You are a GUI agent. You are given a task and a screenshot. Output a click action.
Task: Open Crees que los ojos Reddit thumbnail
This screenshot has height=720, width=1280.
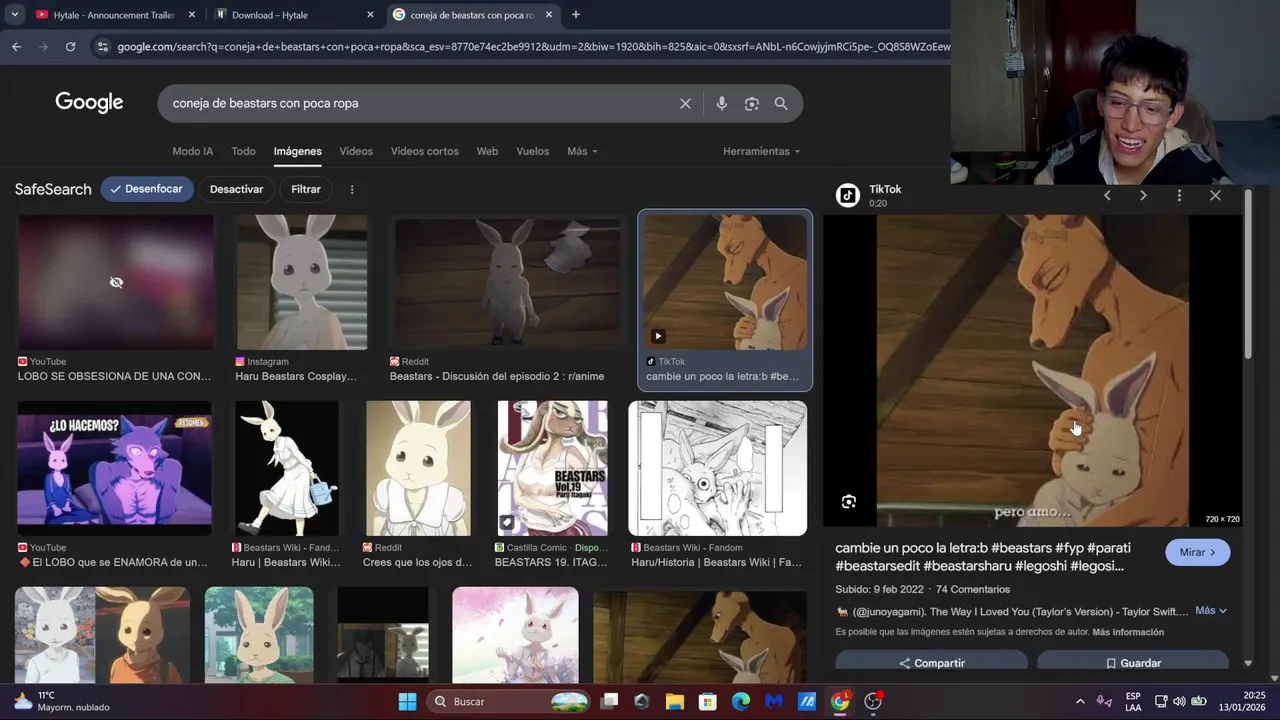pyautogui.click(x=418, y=468)
